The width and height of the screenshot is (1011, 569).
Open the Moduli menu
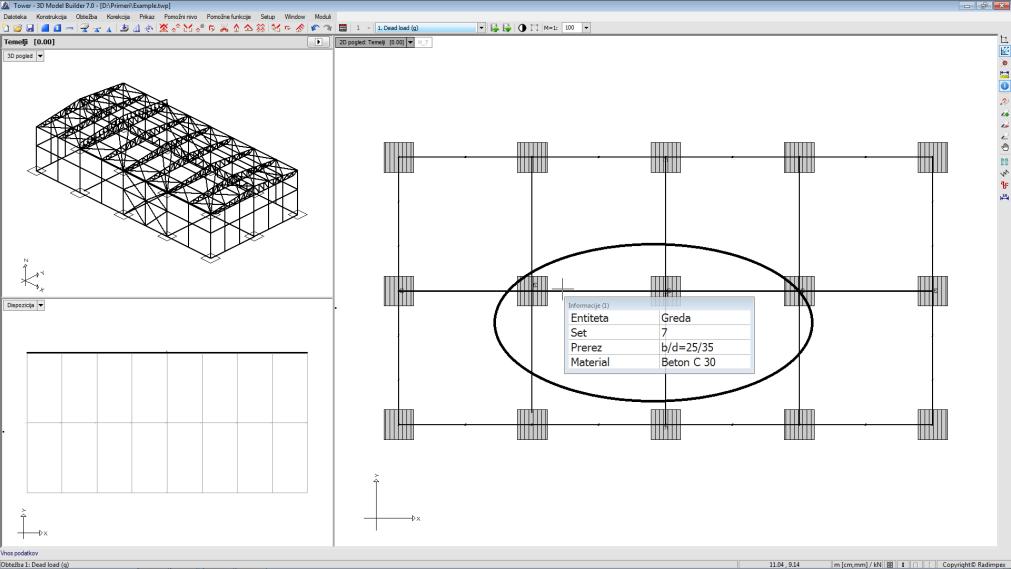tap(322, 17)
